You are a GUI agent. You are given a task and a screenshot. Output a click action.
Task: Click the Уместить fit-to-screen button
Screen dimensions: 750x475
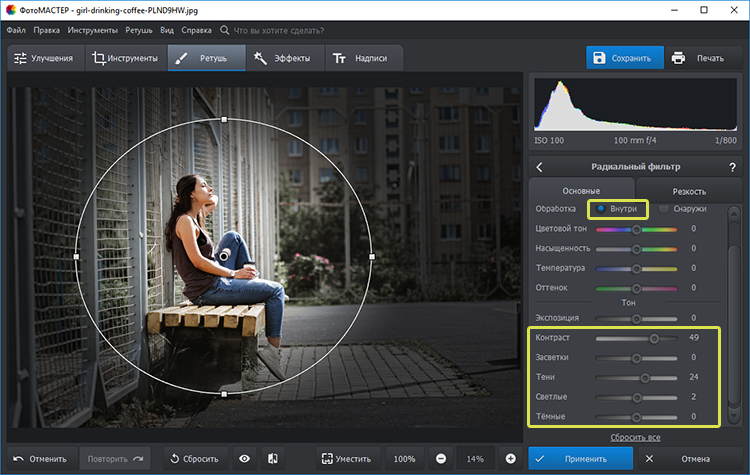click(346, 459)
